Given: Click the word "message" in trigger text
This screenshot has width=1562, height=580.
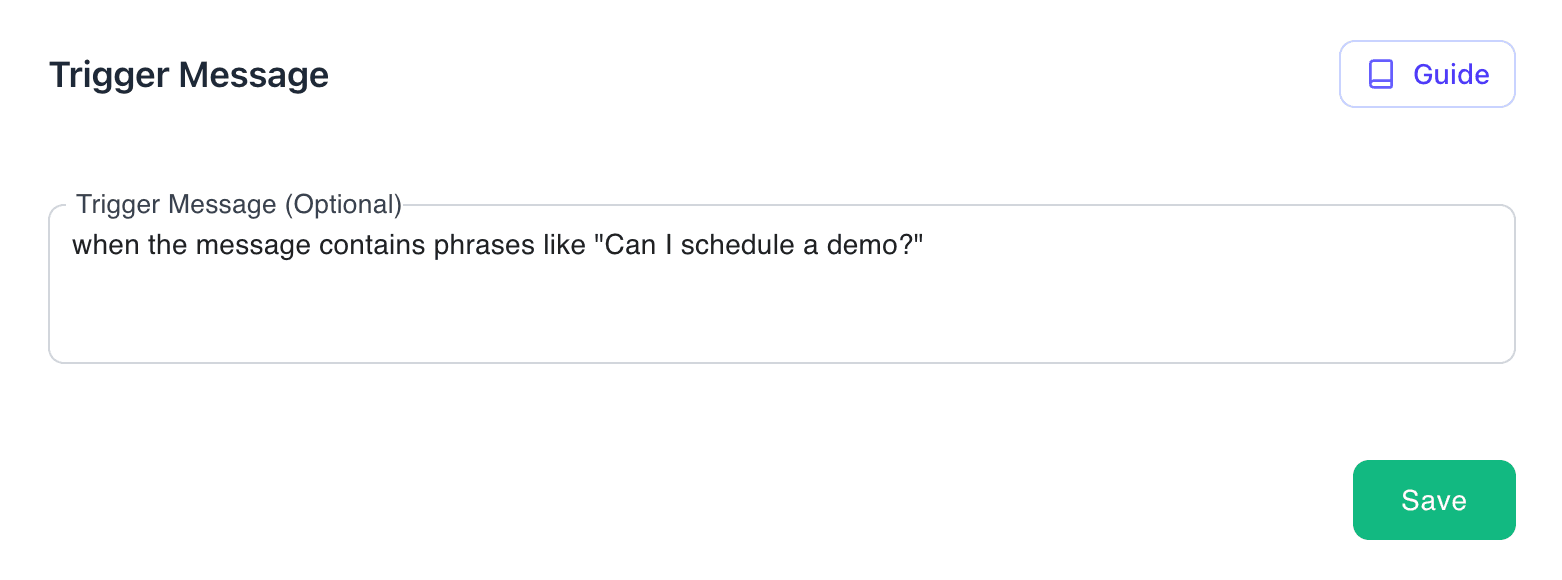Looking at the screenshot, I should 252,246.
